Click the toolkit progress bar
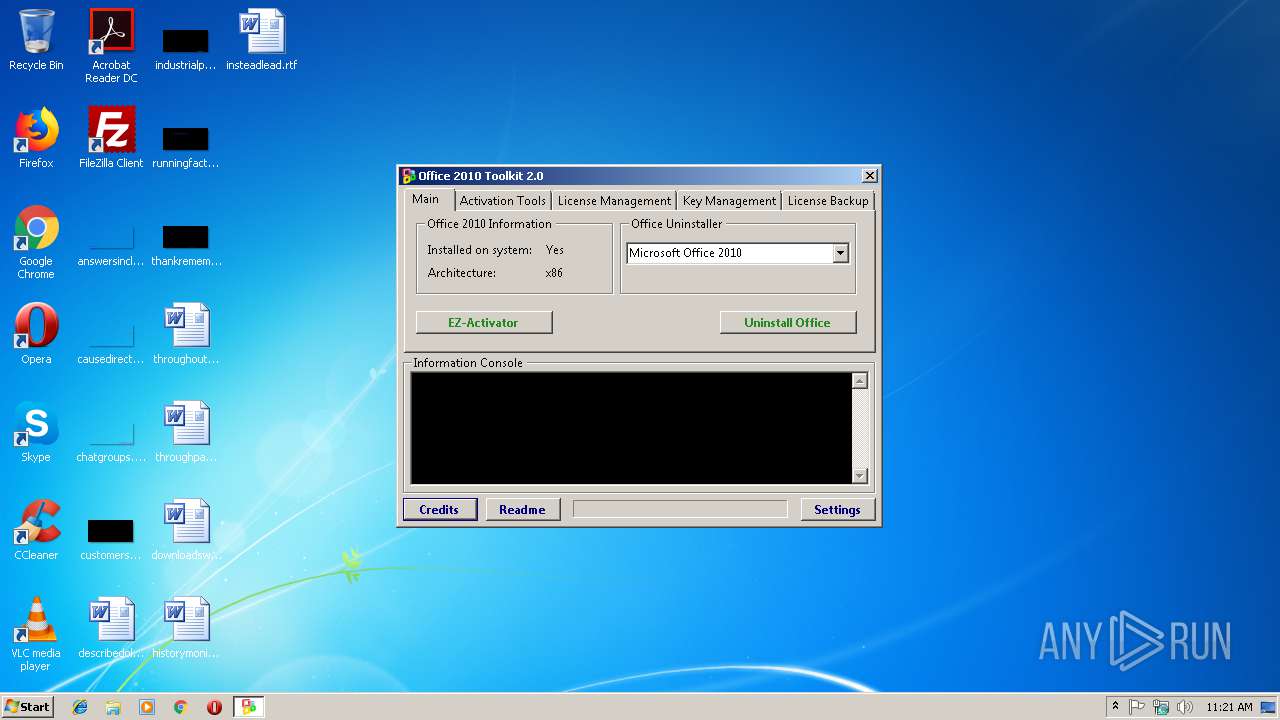 680,509
